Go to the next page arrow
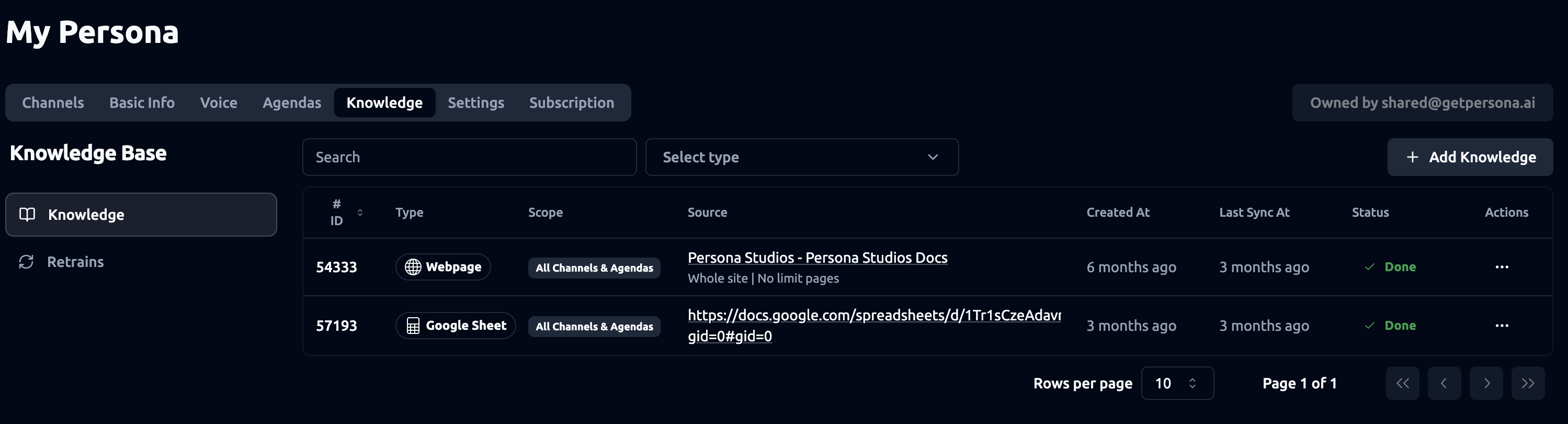The height and width of the screenshot is (424, 1568). tap(1486, 383)
